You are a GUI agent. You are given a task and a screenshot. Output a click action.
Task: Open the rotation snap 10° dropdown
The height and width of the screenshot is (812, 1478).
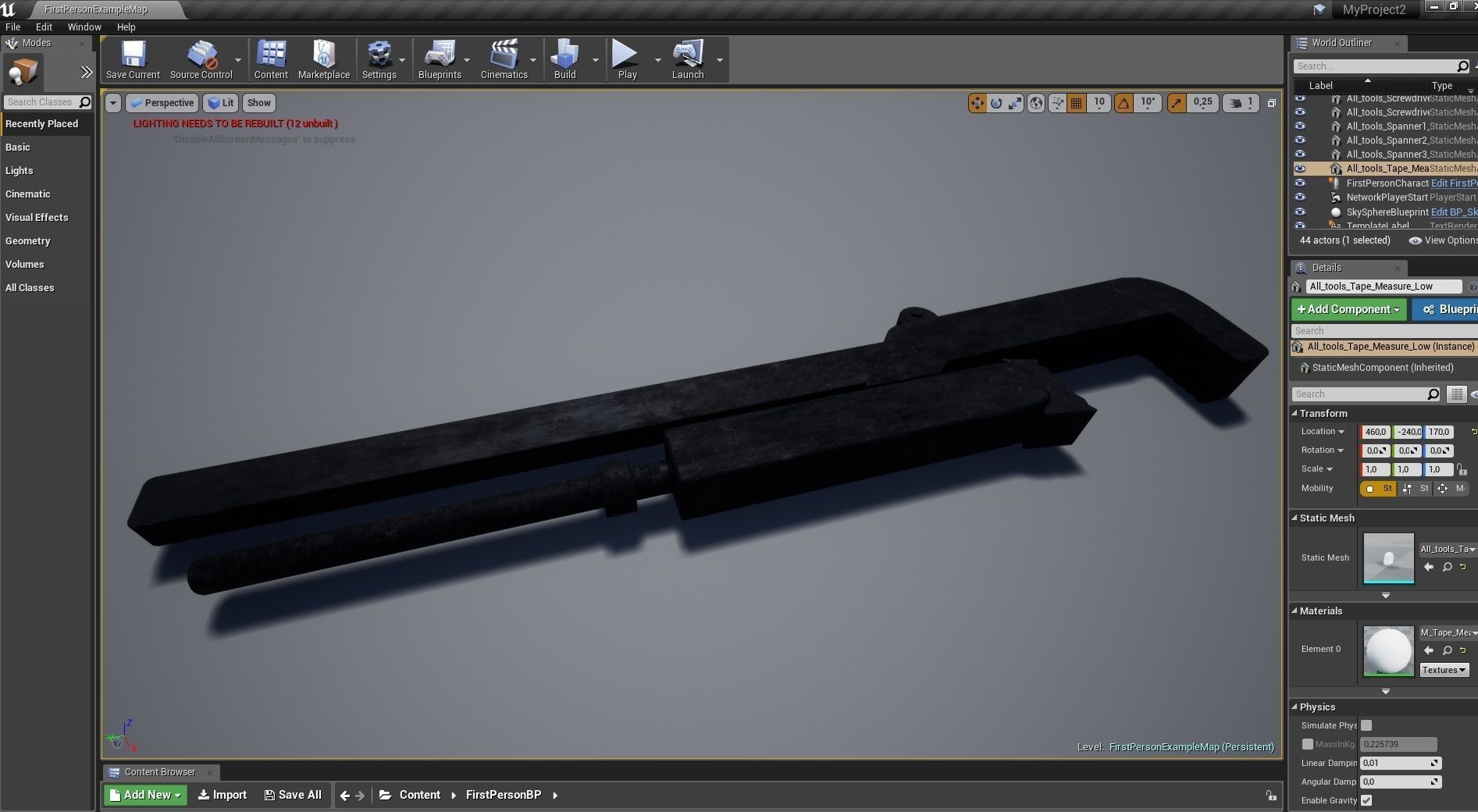[x=1148, y=102]
